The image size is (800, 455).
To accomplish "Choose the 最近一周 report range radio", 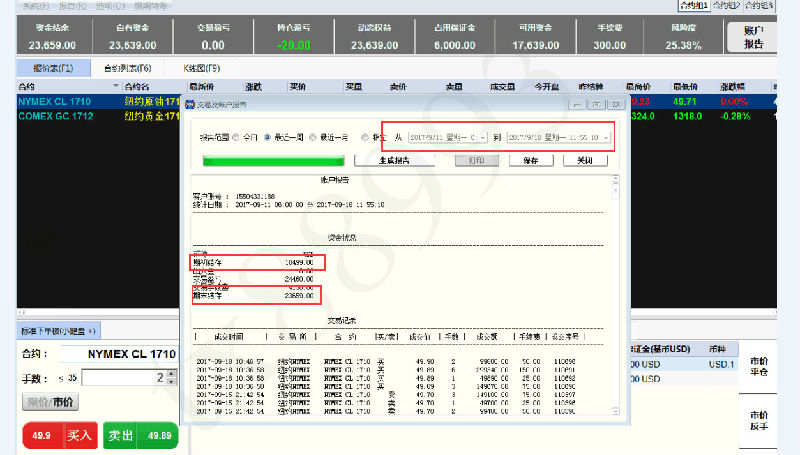I will click(267, 138).
